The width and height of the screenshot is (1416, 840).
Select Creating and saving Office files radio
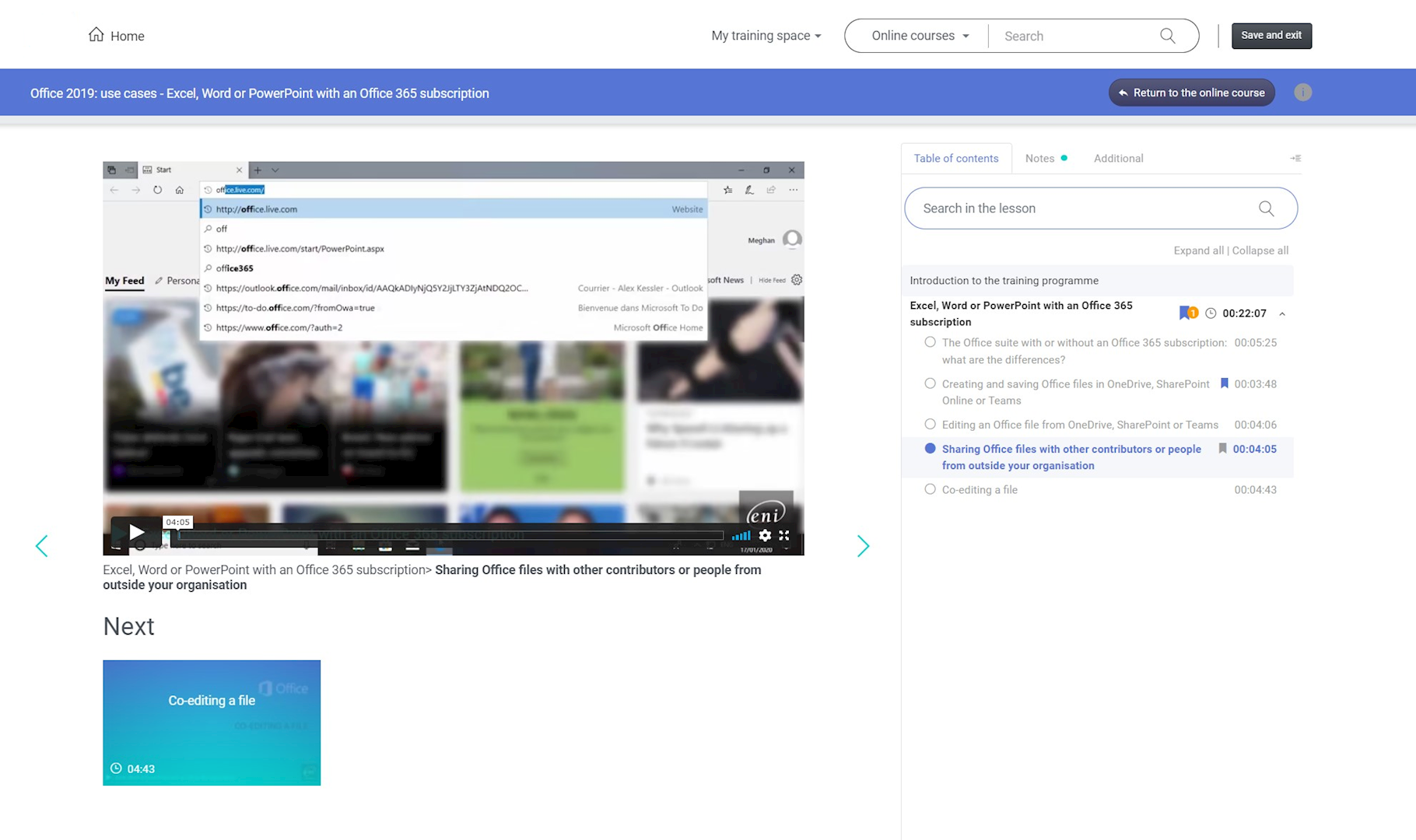click(930, 383)
